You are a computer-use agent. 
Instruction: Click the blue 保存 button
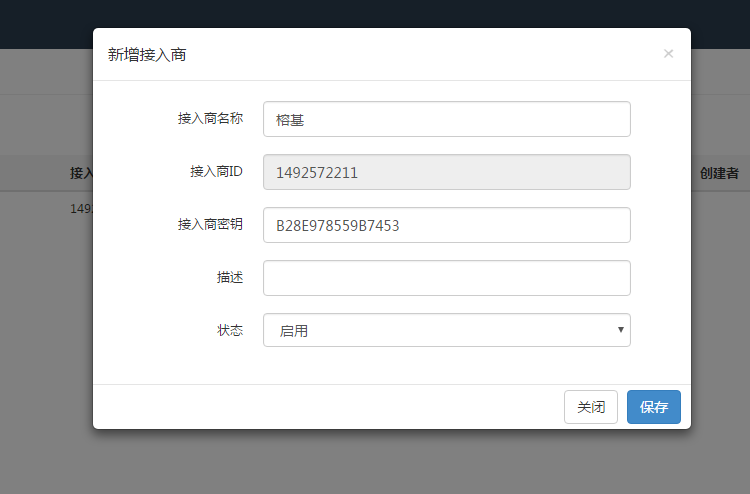tap(653, 407)
